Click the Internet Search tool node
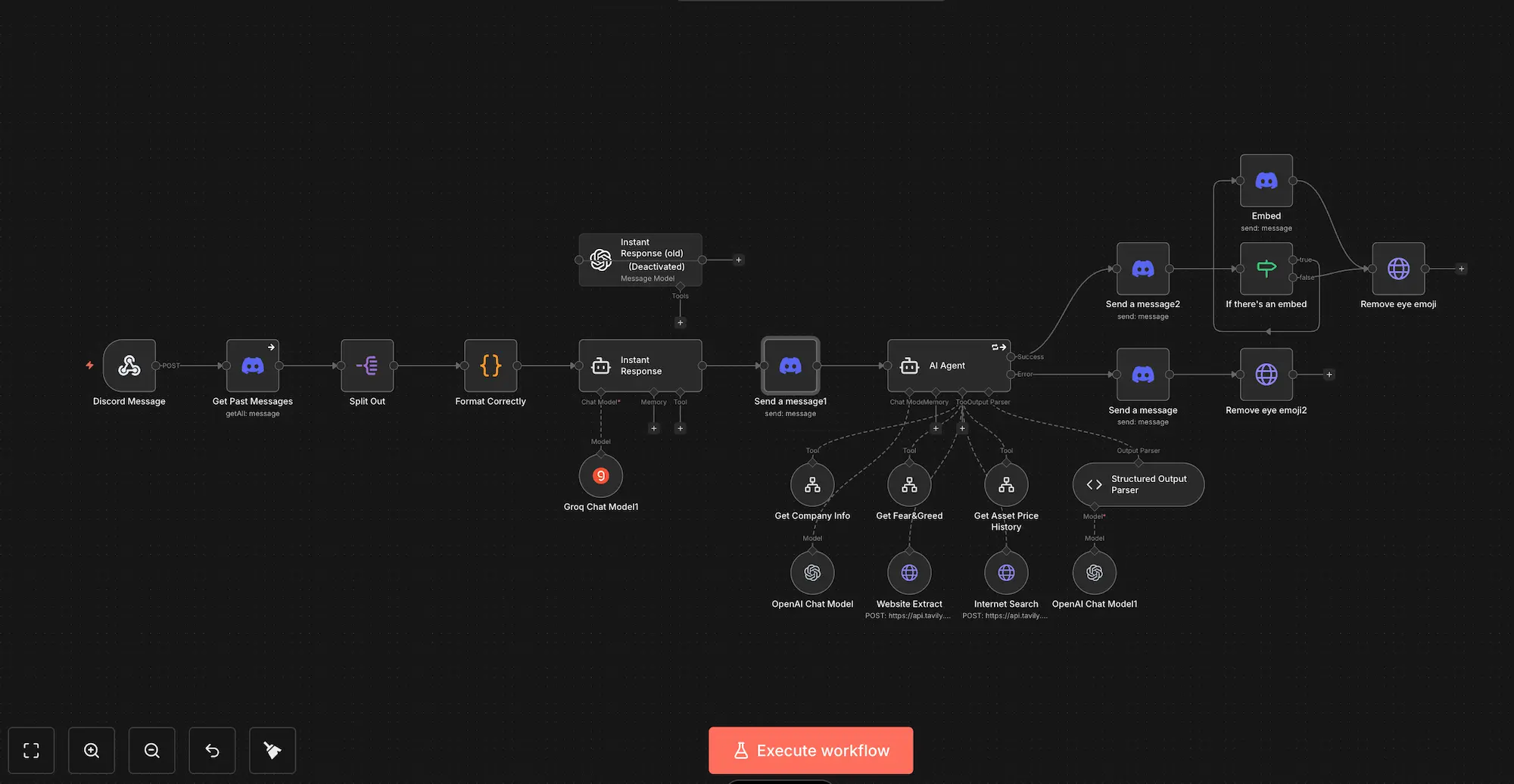This screenshot has width=1514, height=784. coord(1005,573)
